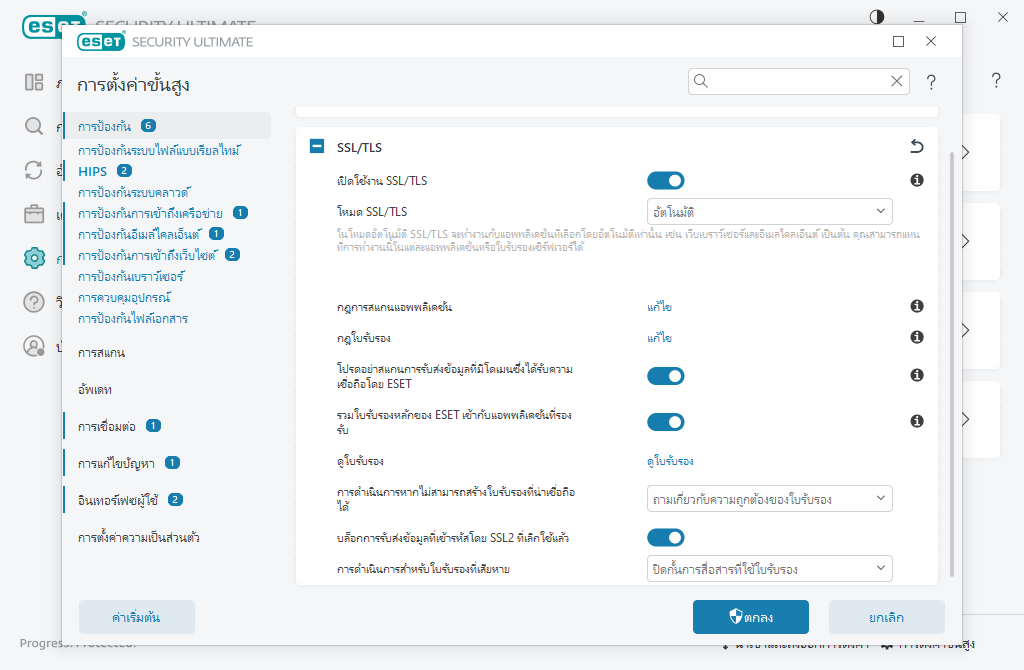Toggle เปิดใช้งาน SSL/TLS switch
Screen dimensions: 1024x670
point(665,181)
